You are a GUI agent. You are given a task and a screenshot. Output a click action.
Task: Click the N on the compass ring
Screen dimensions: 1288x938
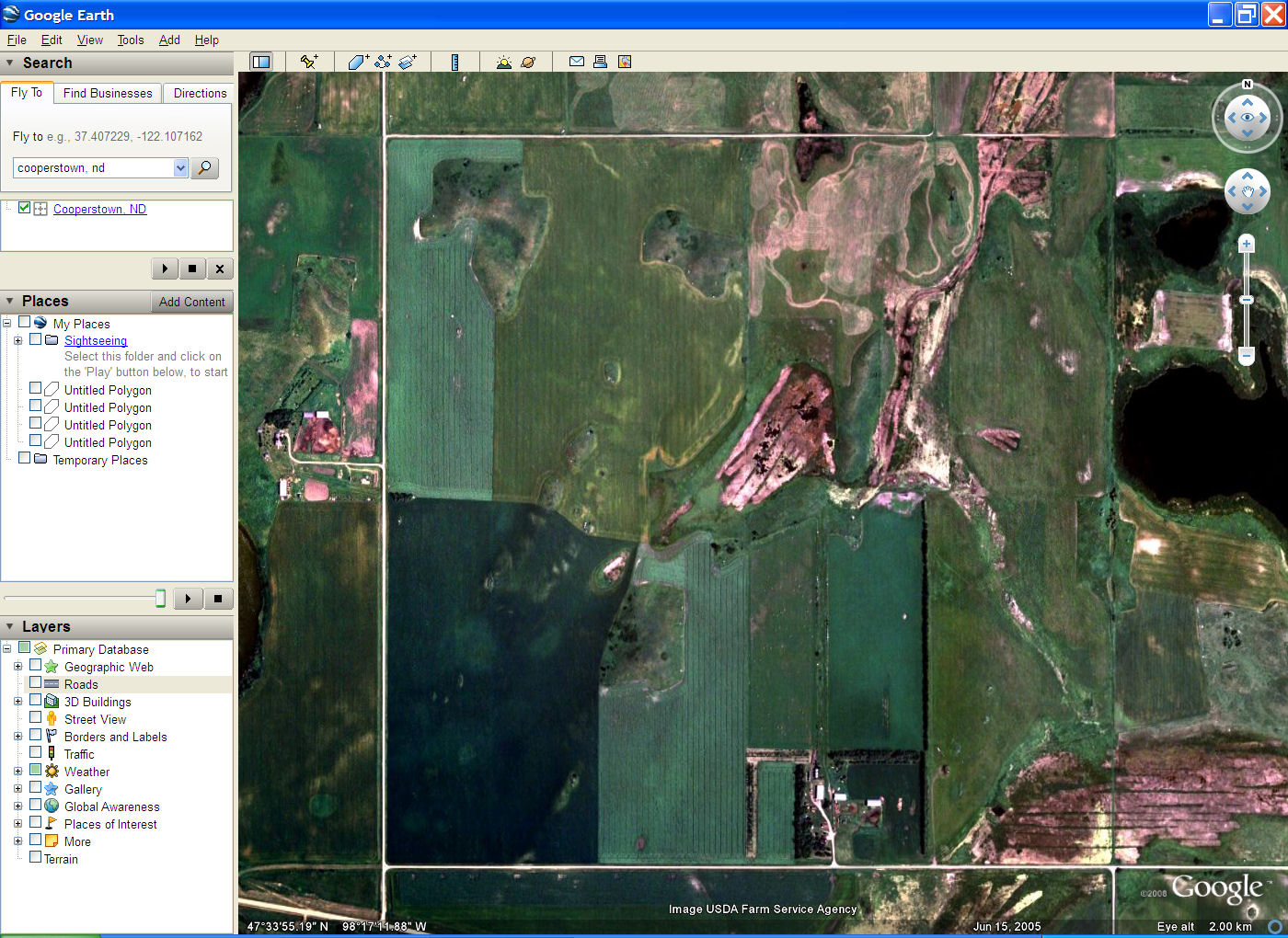pos(1248,85)
